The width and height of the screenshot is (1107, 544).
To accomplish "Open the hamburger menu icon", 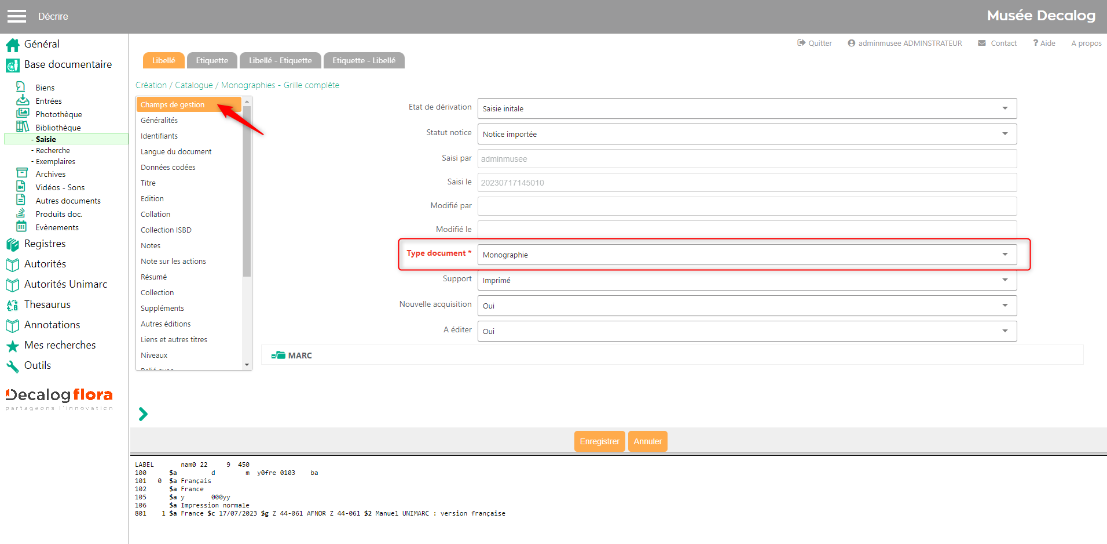I will [x=16, y=16].
